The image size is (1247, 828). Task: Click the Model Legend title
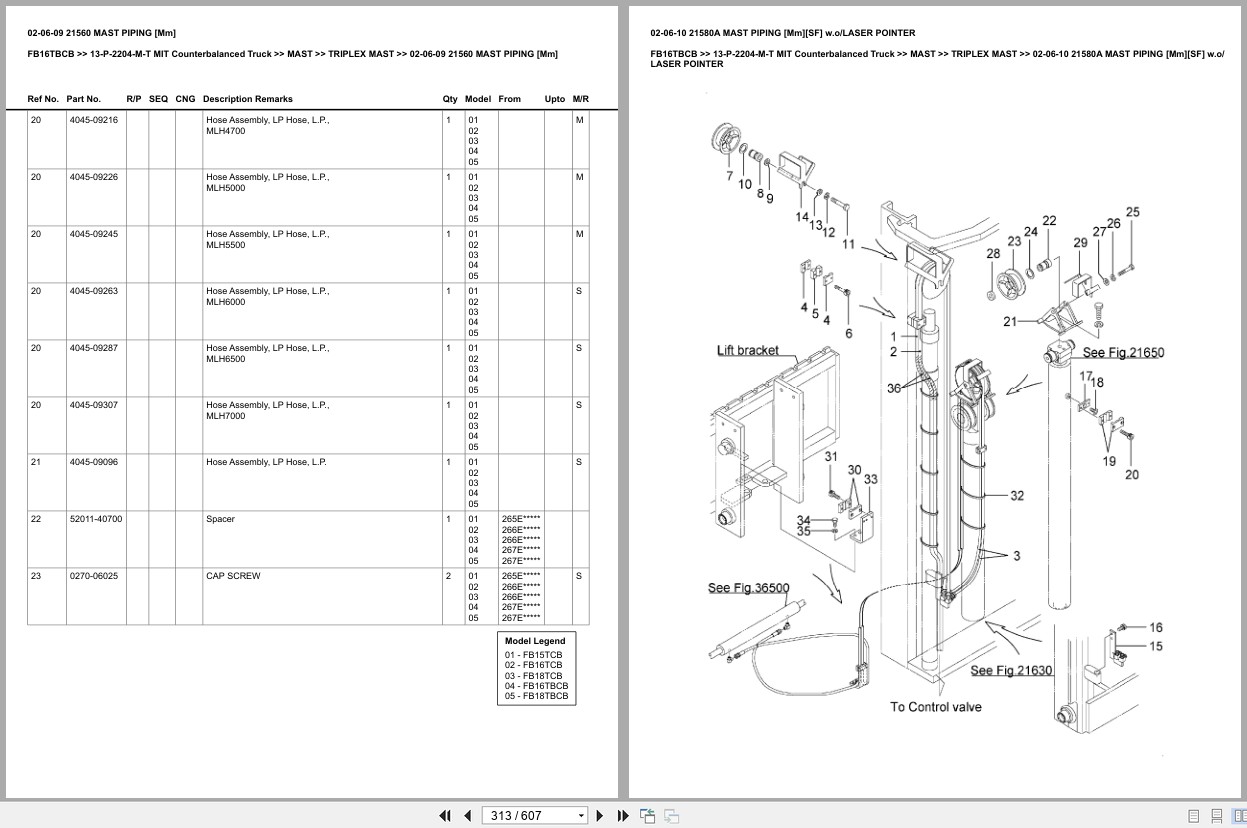[x=535, y=641]
